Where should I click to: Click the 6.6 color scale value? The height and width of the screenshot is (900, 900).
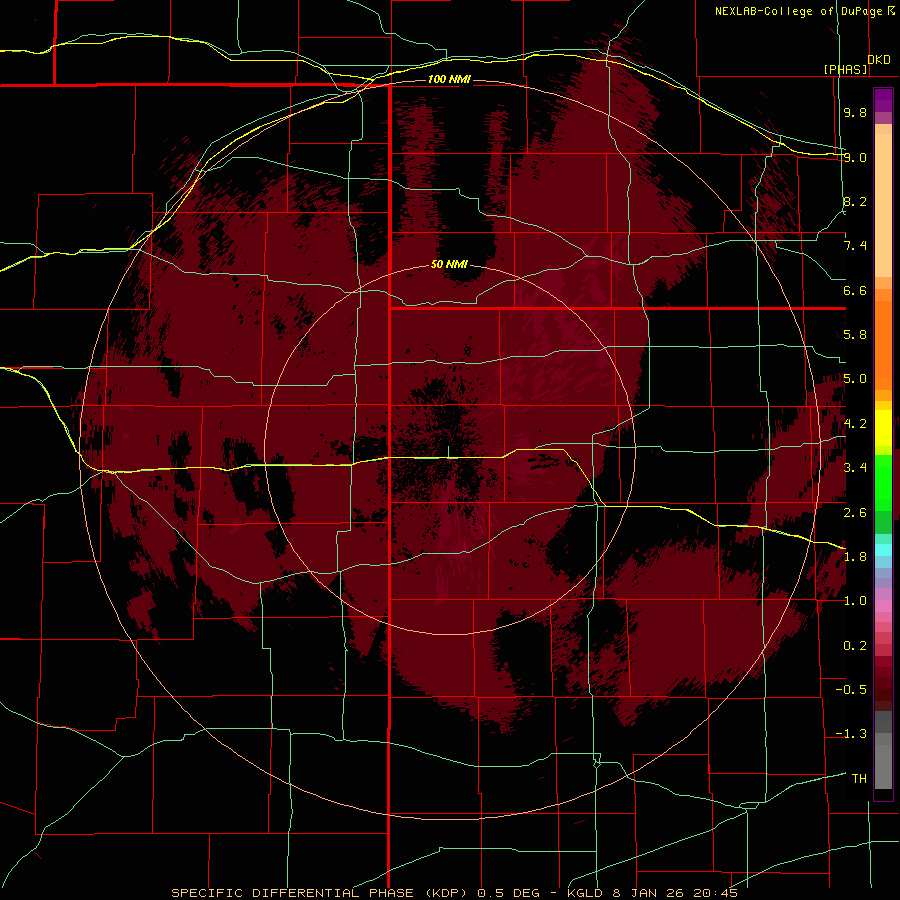(x=855, y=290)
